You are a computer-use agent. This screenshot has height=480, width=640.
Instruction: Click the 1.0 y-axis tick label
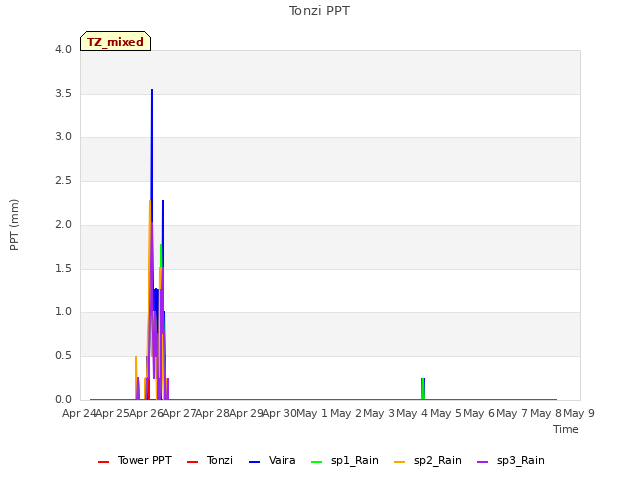pyautogui.click(x=63, y=311)
